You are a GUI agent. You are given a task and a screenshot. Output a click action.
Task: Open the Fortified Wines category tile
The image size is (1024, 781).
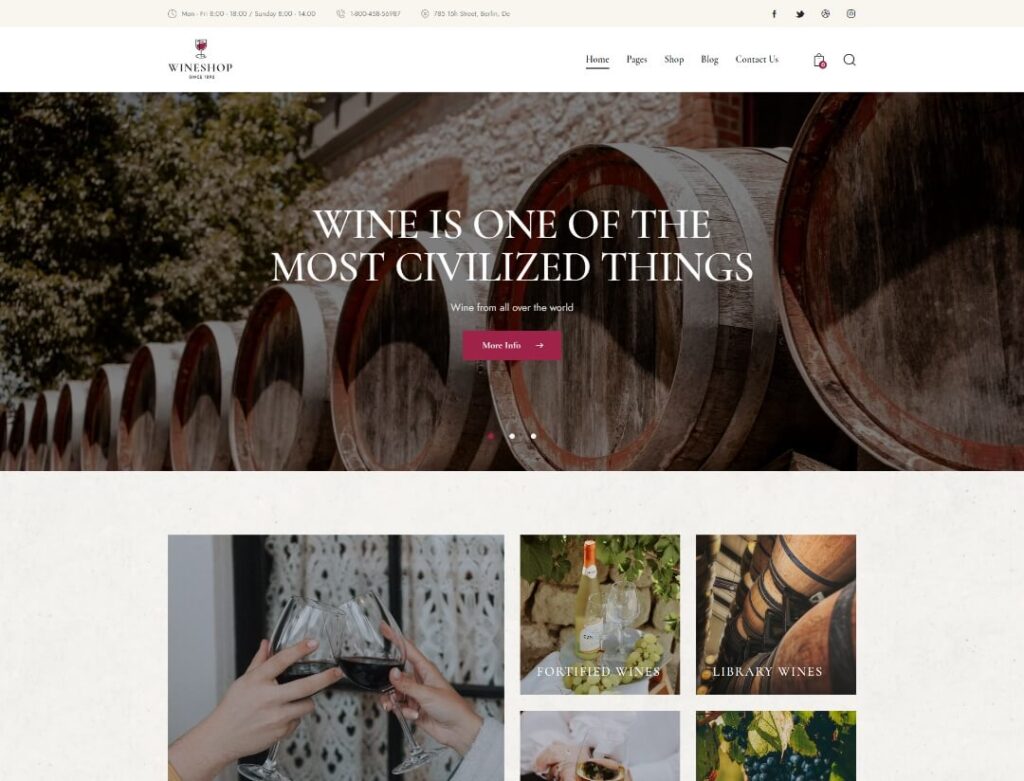[600, 614]
